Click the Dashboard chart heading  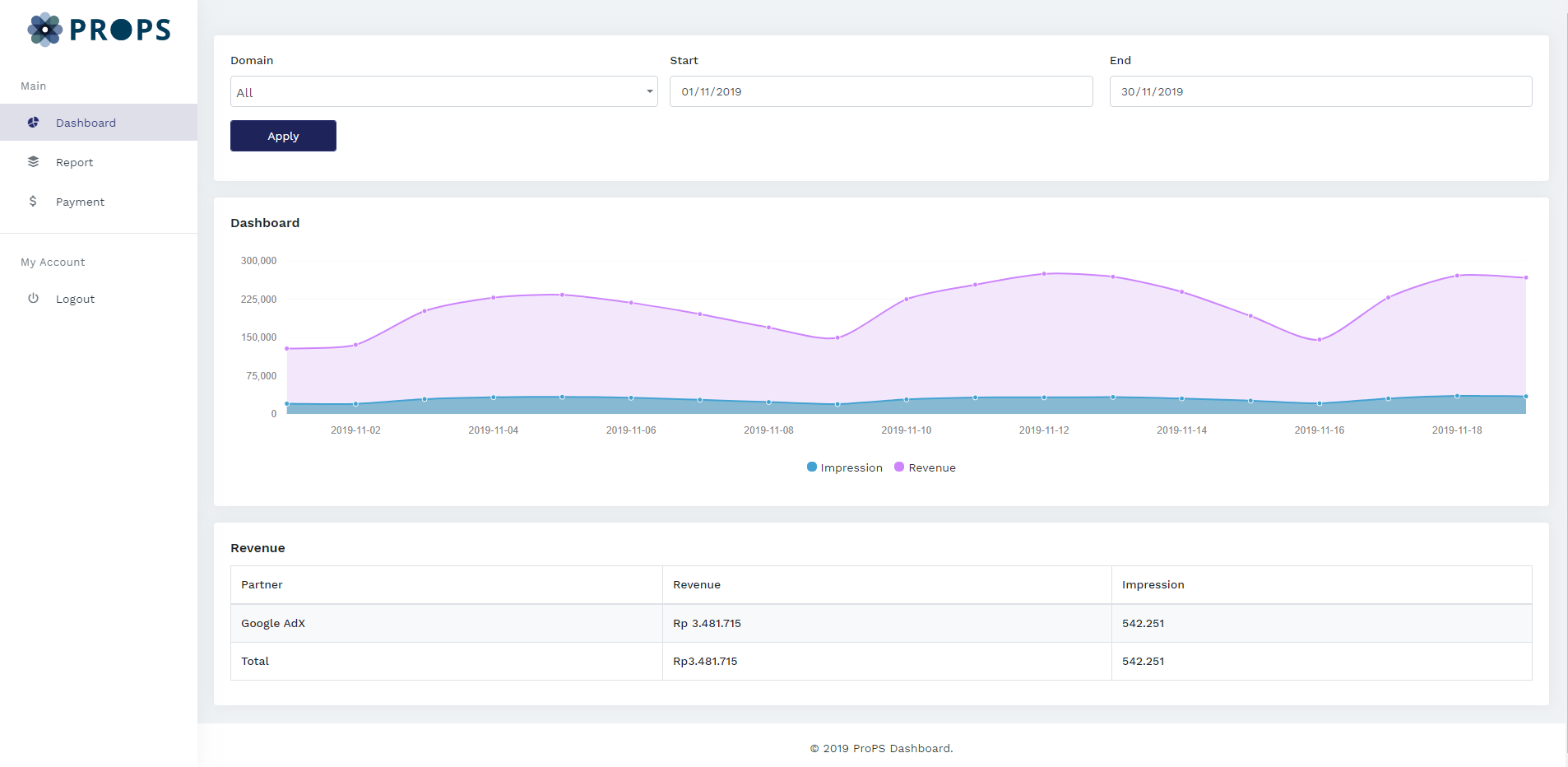[265, 223]
